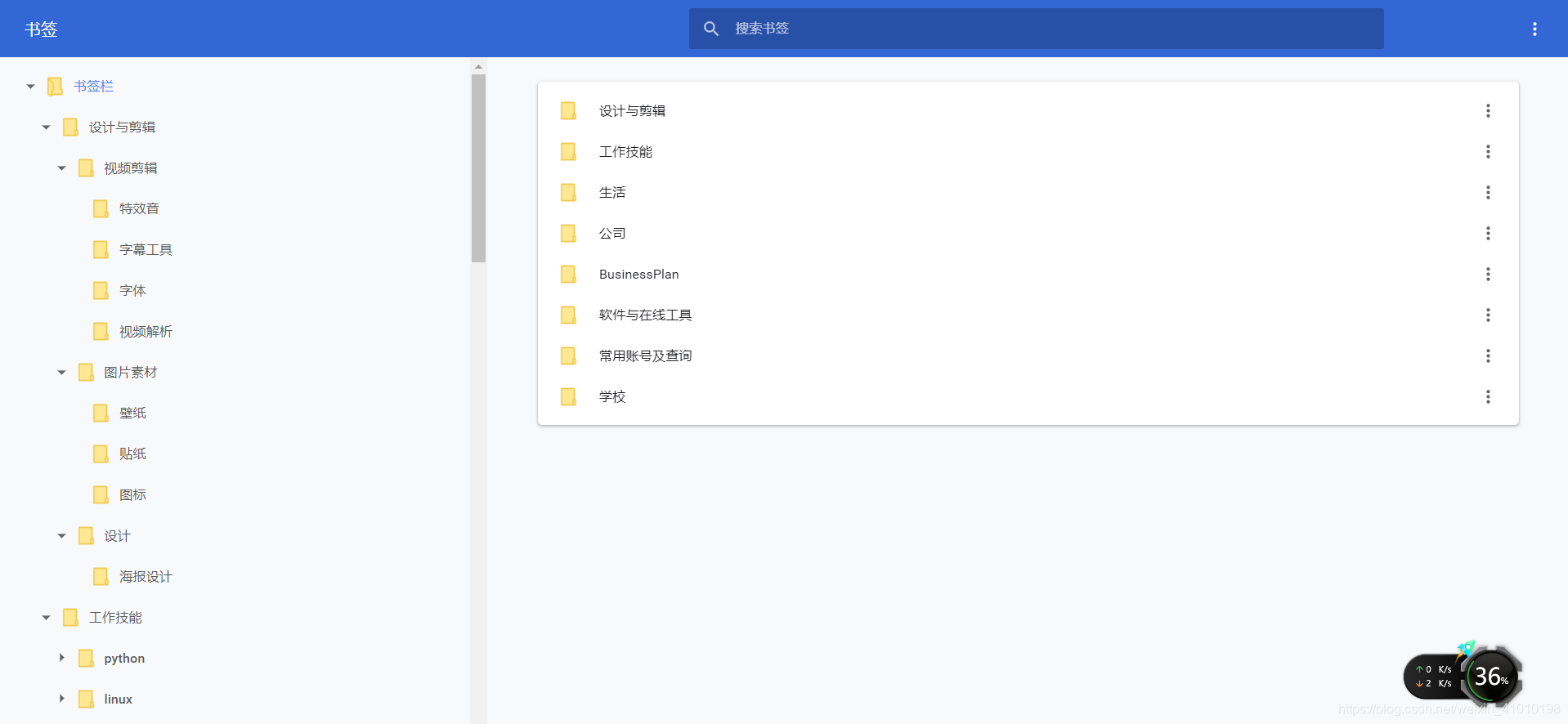The height and width of the screenshot is (724, 1568).
Task: Select the 学校 text in main list
Action: (x=612, y=396)
